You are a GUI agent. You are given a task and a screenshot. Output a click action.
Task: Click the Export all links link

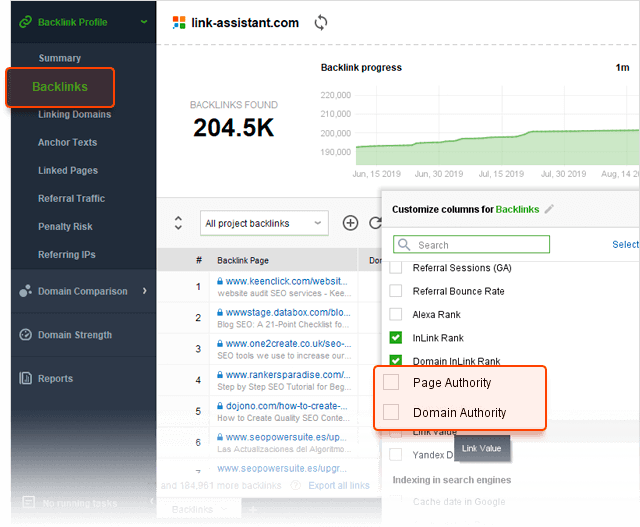[x=339, y=485]
